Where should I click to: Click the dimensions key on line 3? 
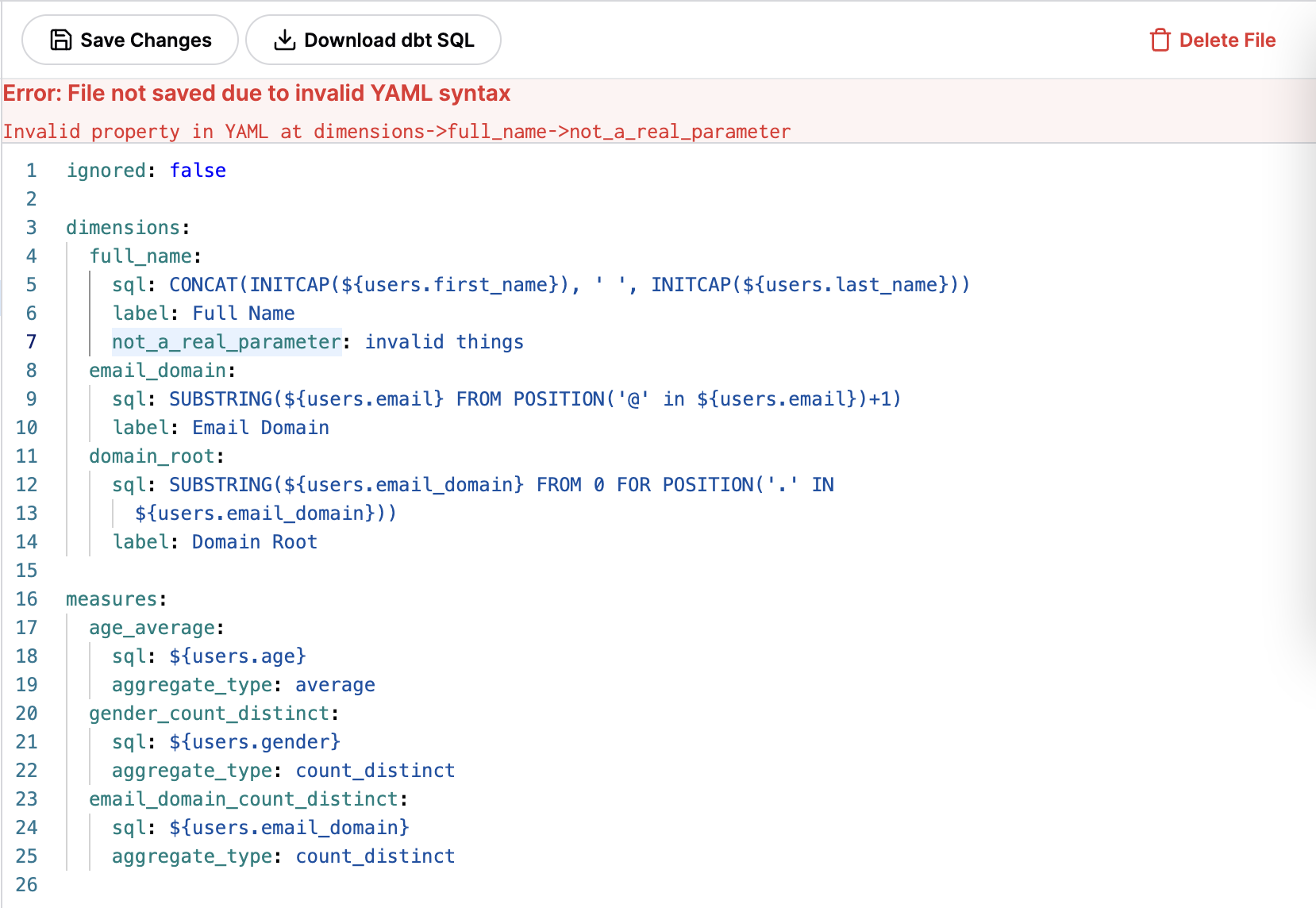(123, 228)
